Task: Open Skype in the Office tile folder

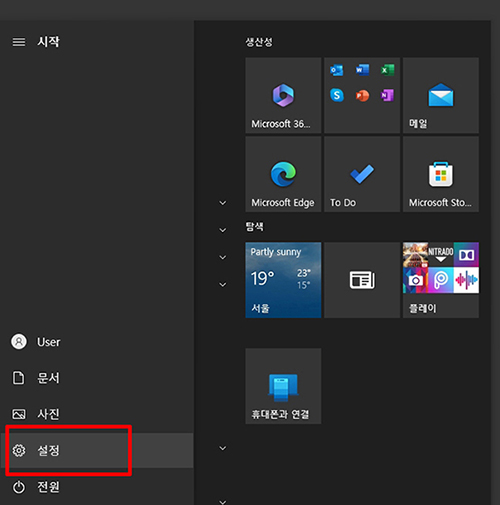Action: tap(337, 96)
